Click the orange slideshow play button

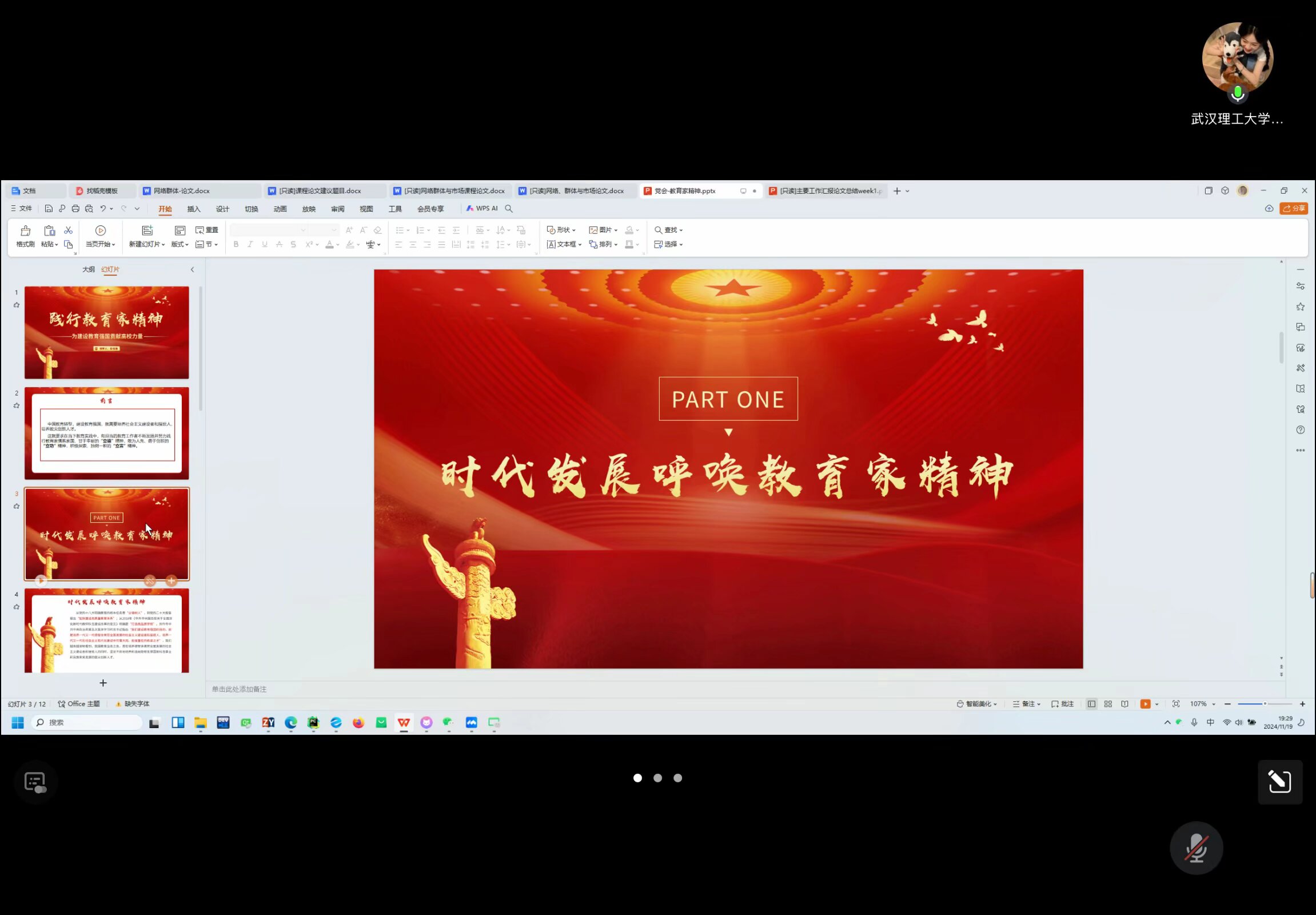[x=1145, y=704]
